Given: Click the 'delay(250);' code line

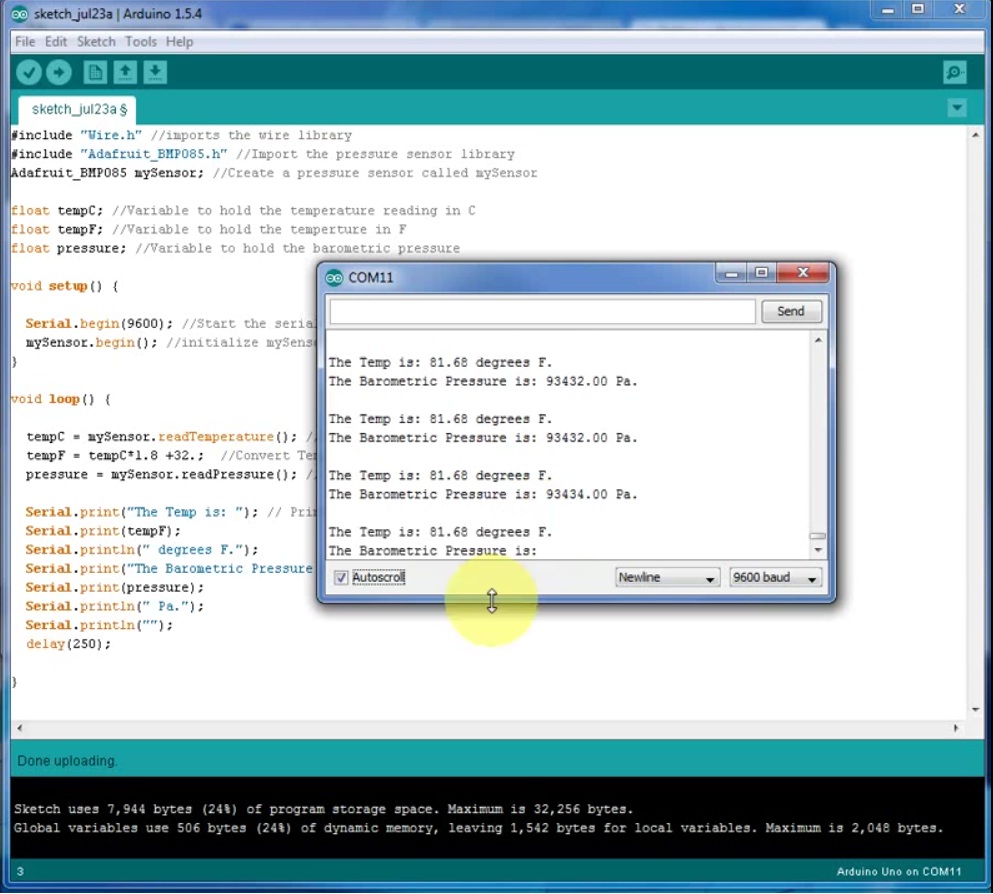Looking at the screenshot, I should [x=68, y=644].
